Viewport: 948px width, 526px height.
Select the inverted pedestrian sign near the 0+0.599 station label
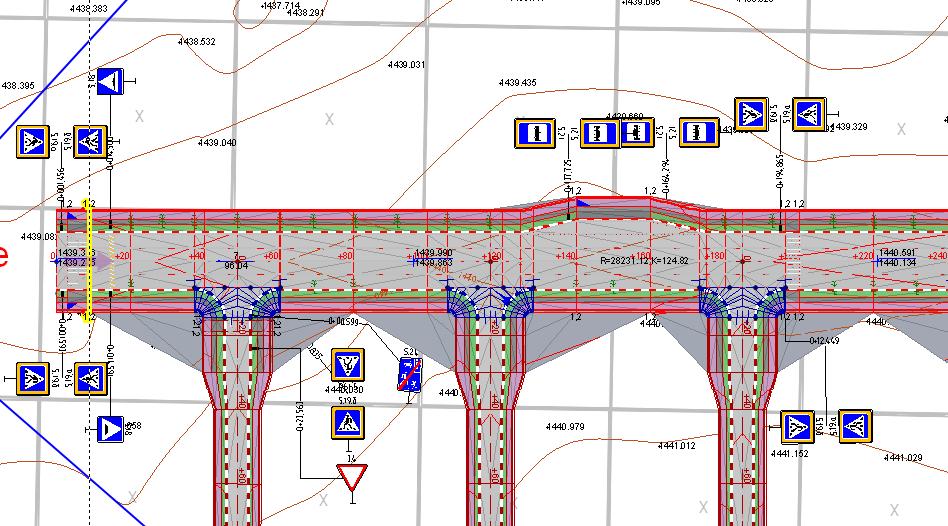pyautogui.click(x=348, y=365)
